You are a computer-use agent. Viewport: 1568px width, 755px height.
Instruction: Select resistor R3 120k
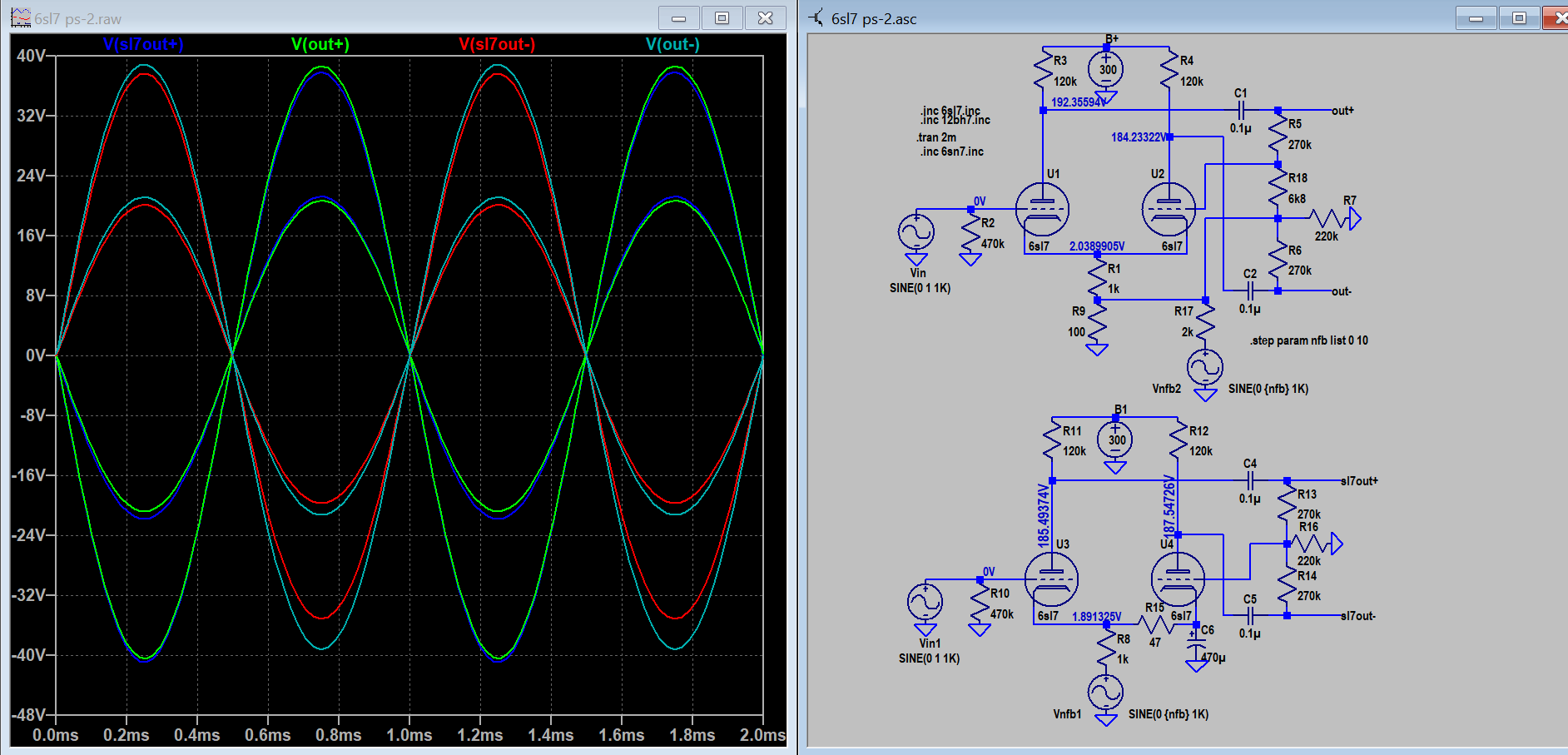click(x=1043, y=70)
